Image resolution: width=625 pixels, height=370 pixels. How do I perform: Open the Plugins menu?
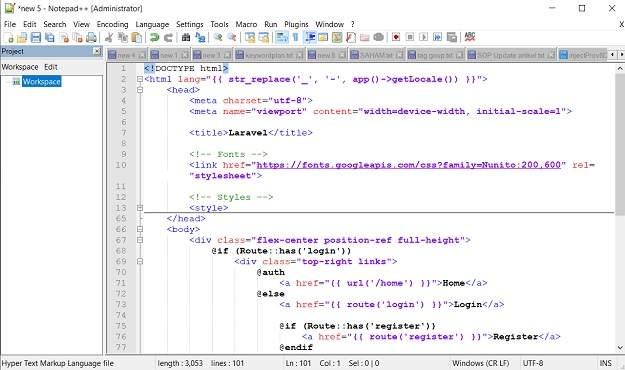pyautogui.click(x=296, y=24)
